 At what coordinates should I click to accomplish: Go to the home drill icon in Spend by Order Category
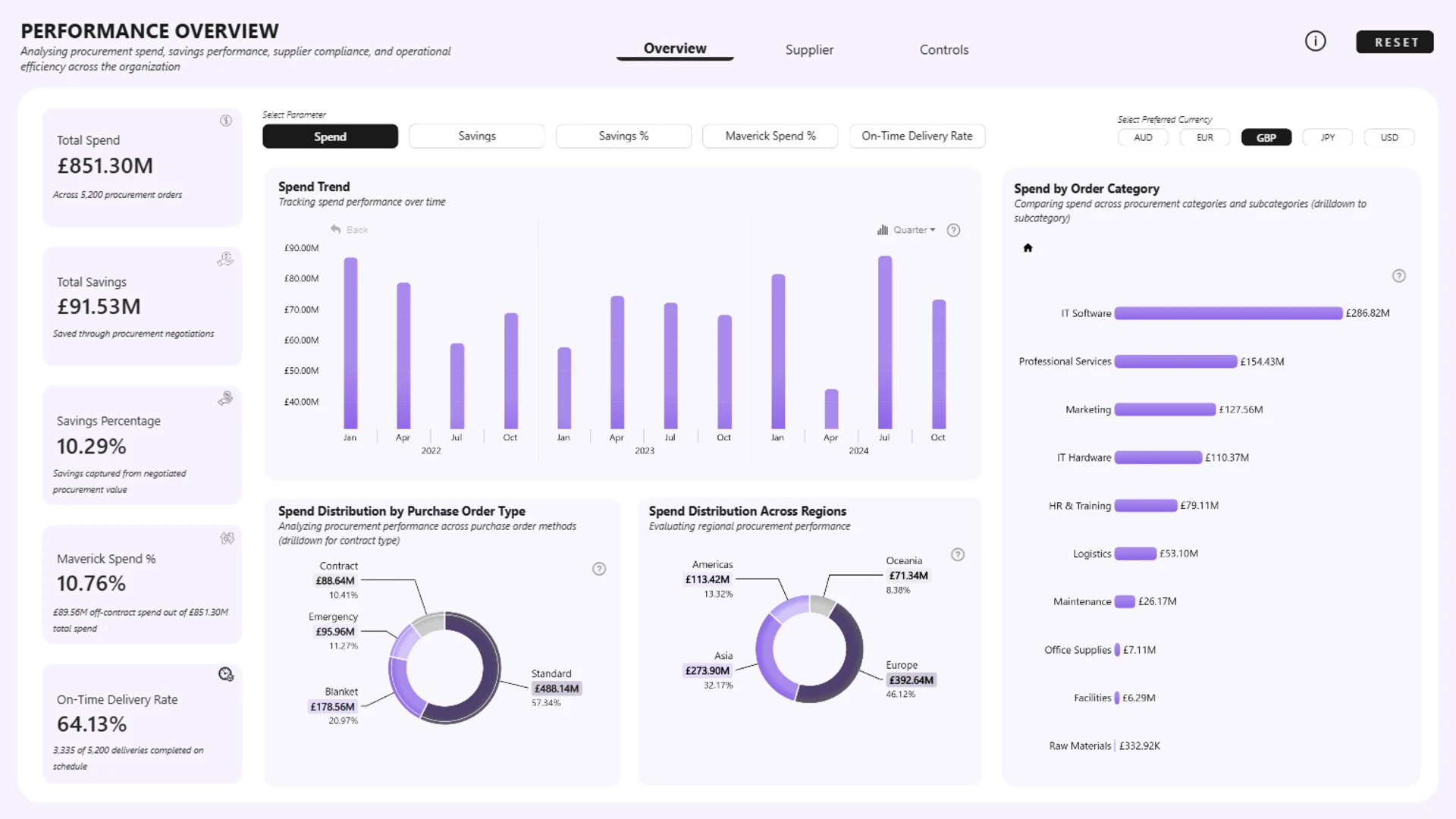(x=1028, y=248)
